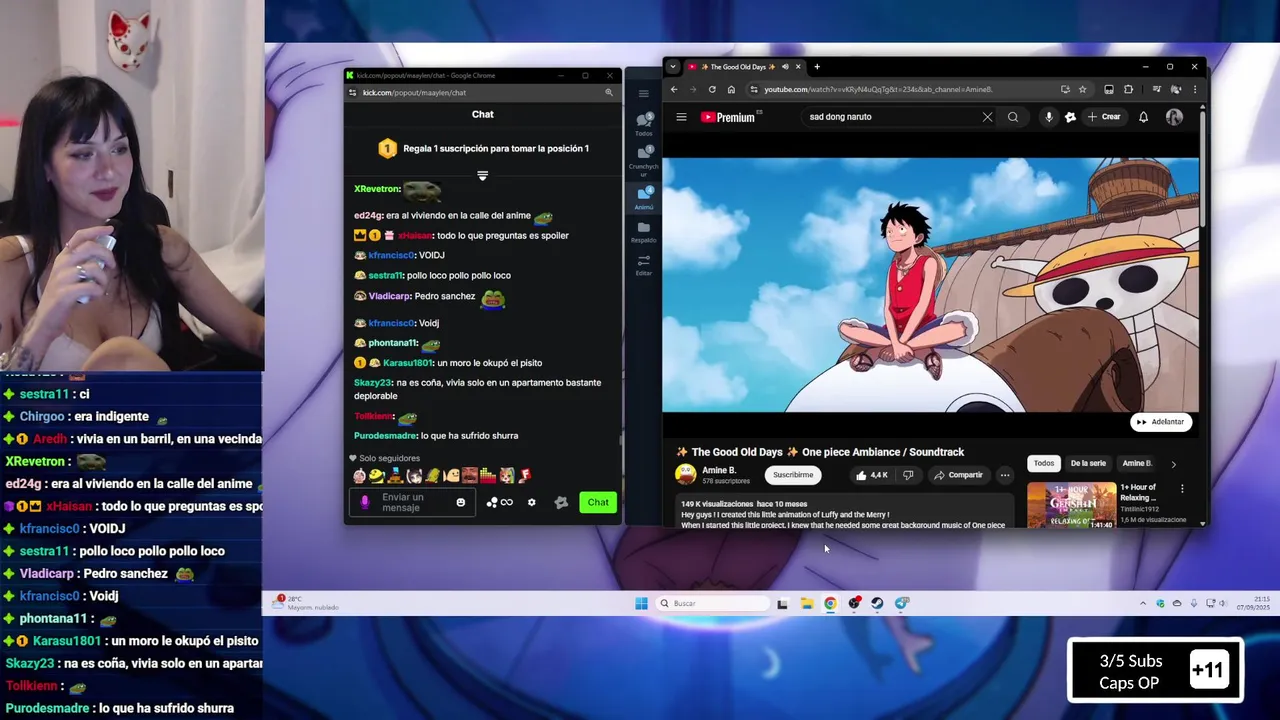The image size is (1280, 720).
Task: Open the sidebar hamburger menu beside chat
Action: (x=644, y=94)
